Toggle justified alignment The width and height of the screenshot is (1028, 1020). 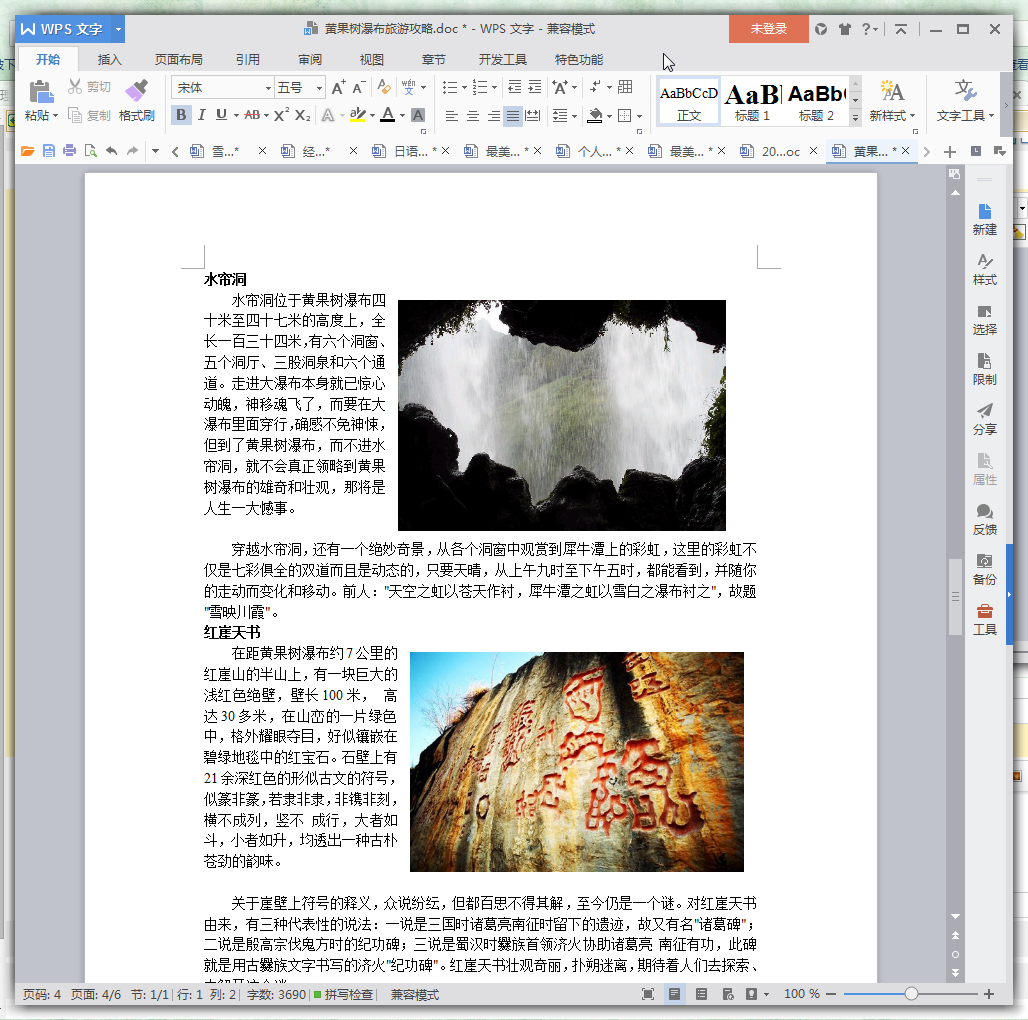[513, 116]
